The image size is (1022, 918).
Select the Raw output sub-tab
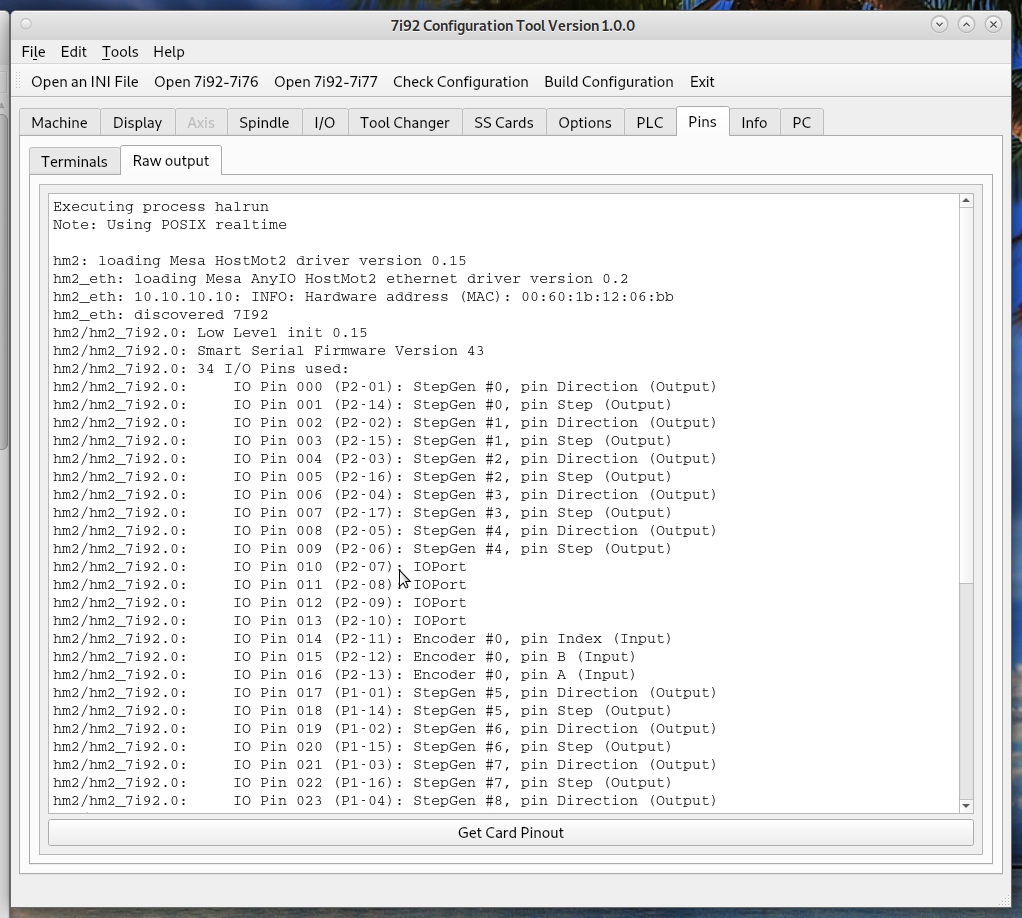[x=171, y=160]
